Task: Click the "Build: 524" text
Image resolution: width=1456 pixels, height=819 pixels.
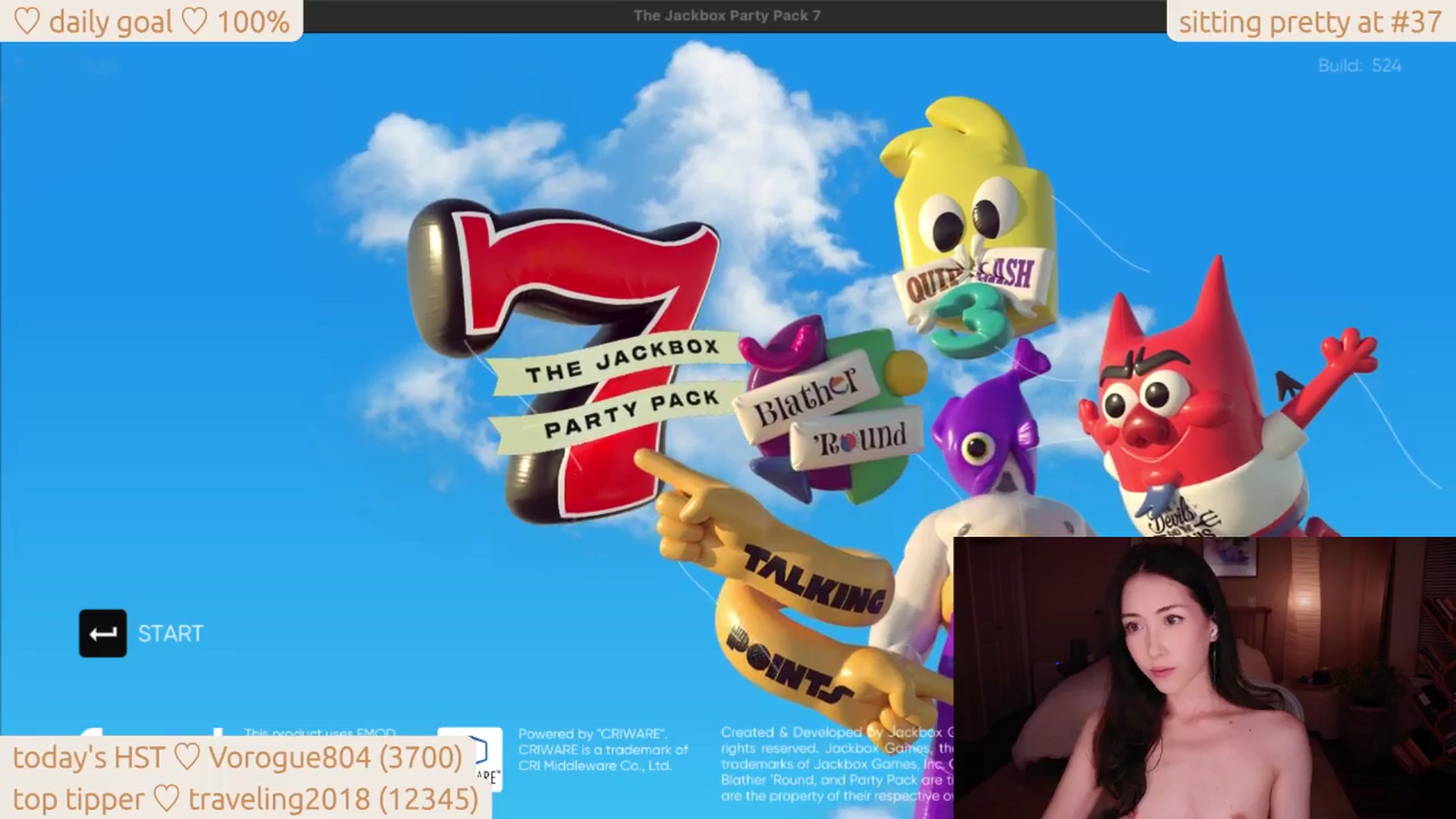Action: [x=1360, y=66]
